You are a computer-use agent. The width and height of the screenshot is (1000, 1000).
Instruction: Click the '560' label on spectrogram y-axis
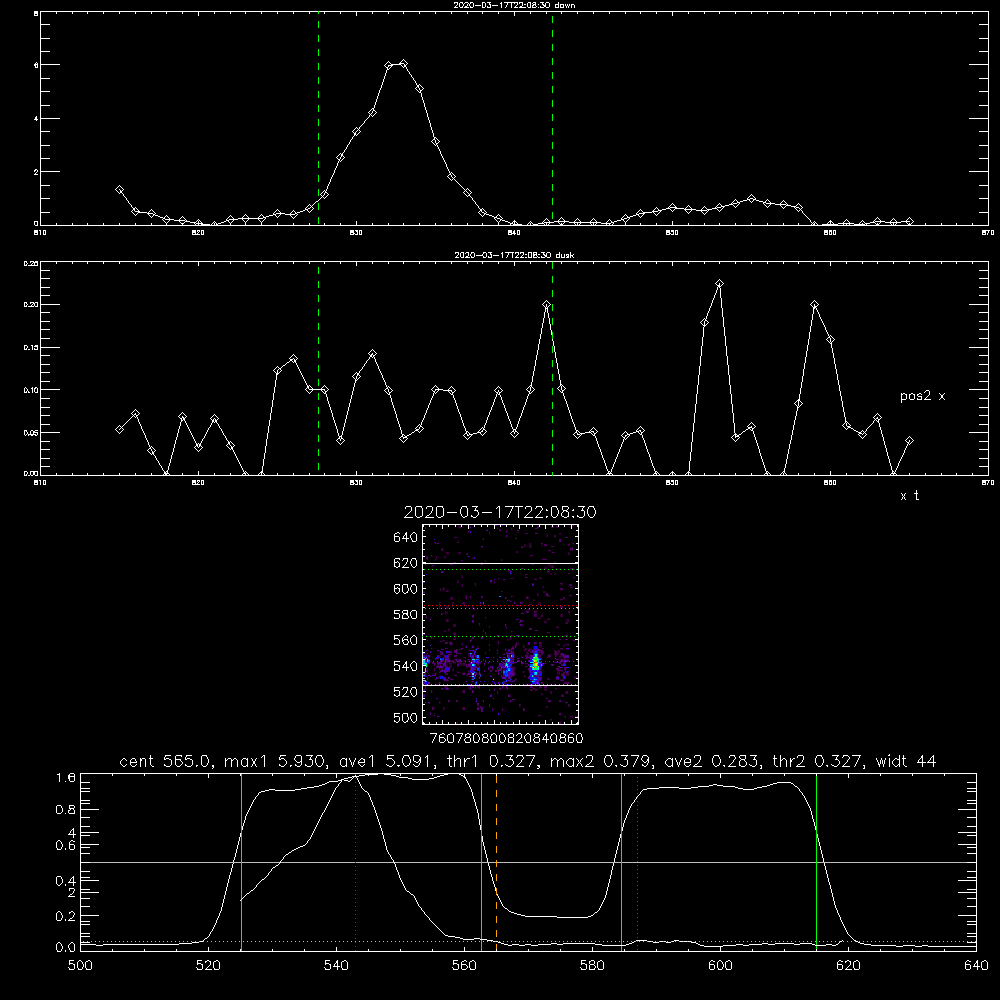(406, 640)
